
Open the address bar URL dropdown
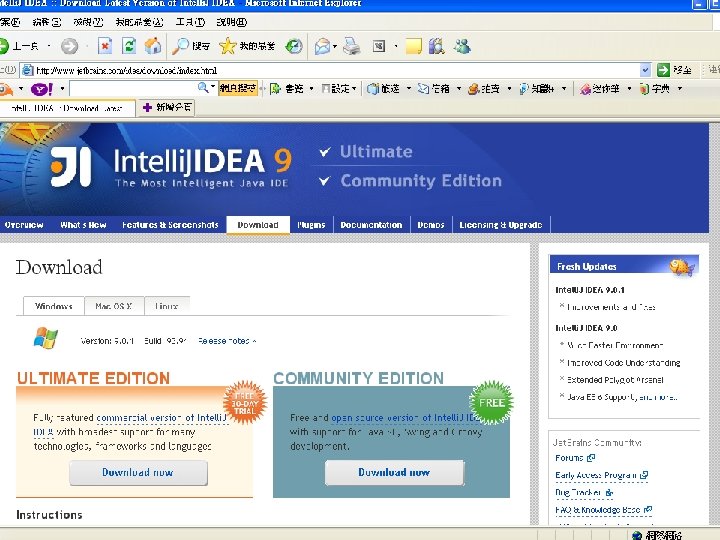646,70
